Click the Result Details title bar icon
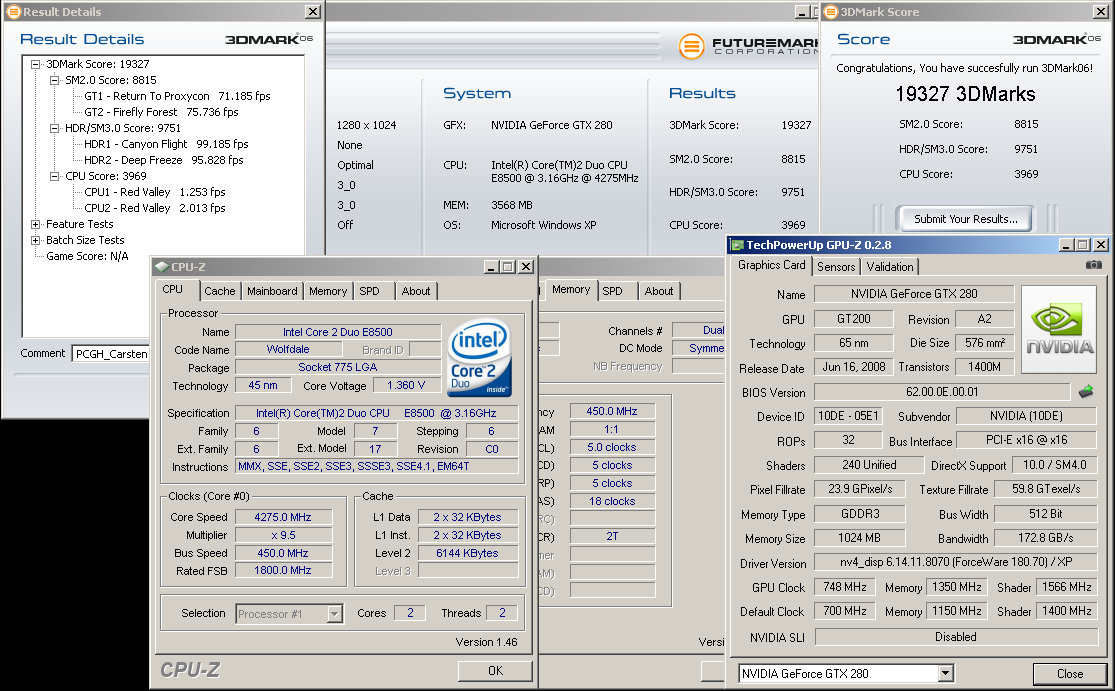The height and width of the screenshot is (691, 1115). [x=14, y=11]
